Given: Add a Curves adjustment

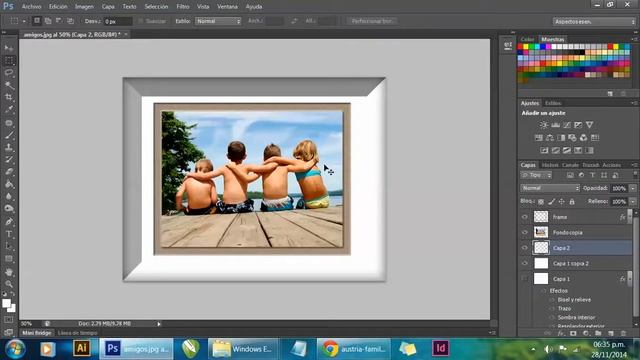Looking at the screenshot, I should (x=567, y=125).
